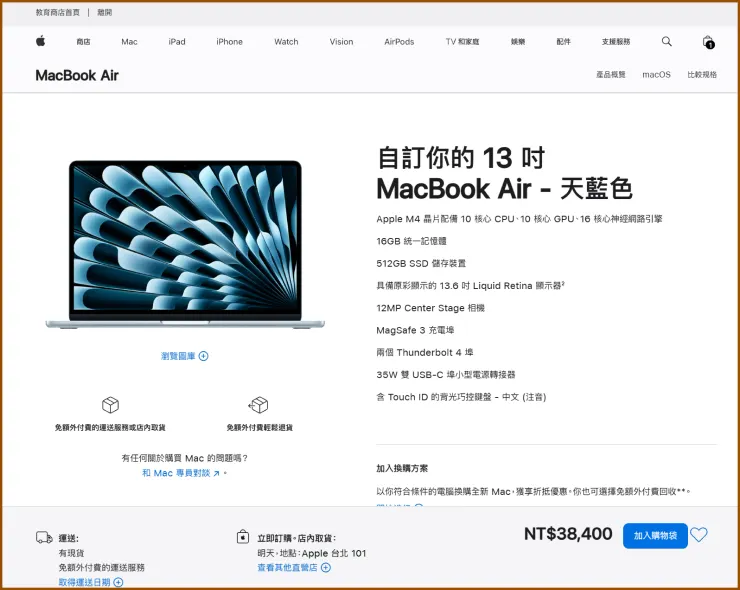Click 兩個 Thunderbolt 4 埠 text
740x590 pixels.
pyautogui.click(x=425, y=352)
